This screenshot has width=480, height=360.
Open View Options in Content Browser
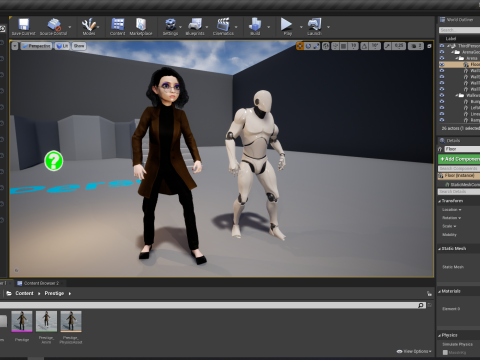pyautogui.click(x=414, y=351)
